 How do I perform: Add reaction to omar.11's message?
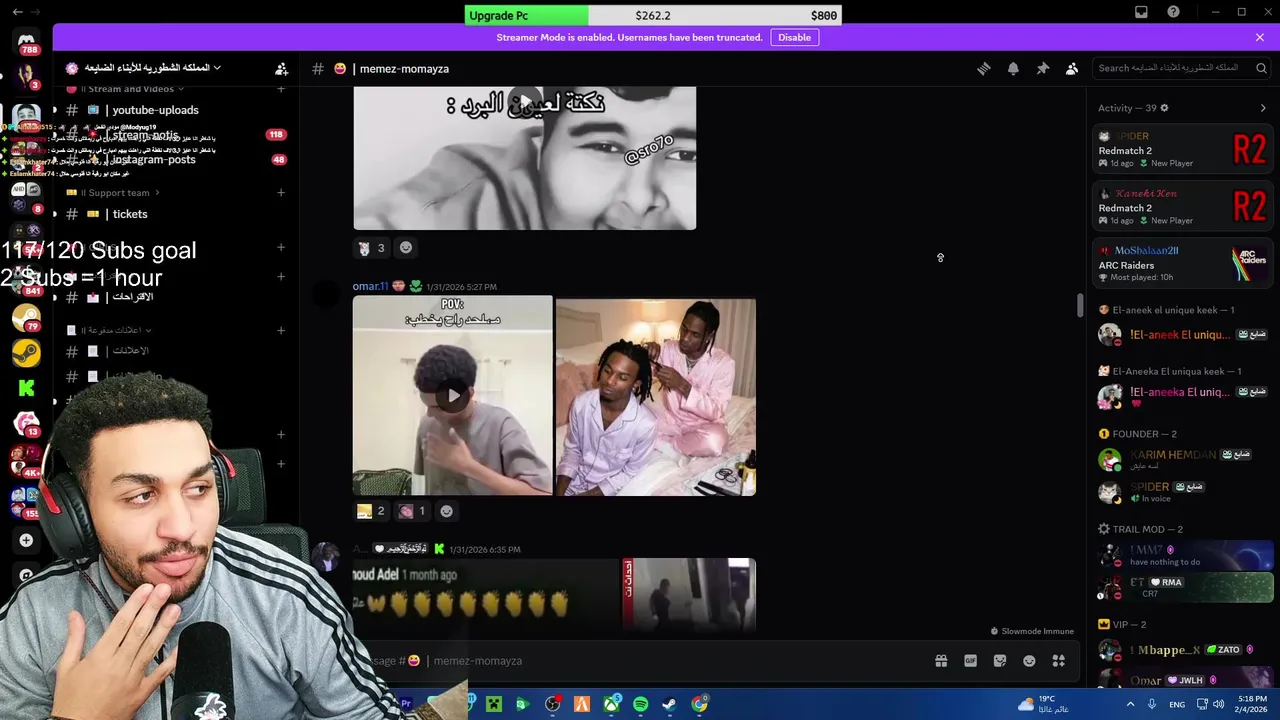click(447, 511)
